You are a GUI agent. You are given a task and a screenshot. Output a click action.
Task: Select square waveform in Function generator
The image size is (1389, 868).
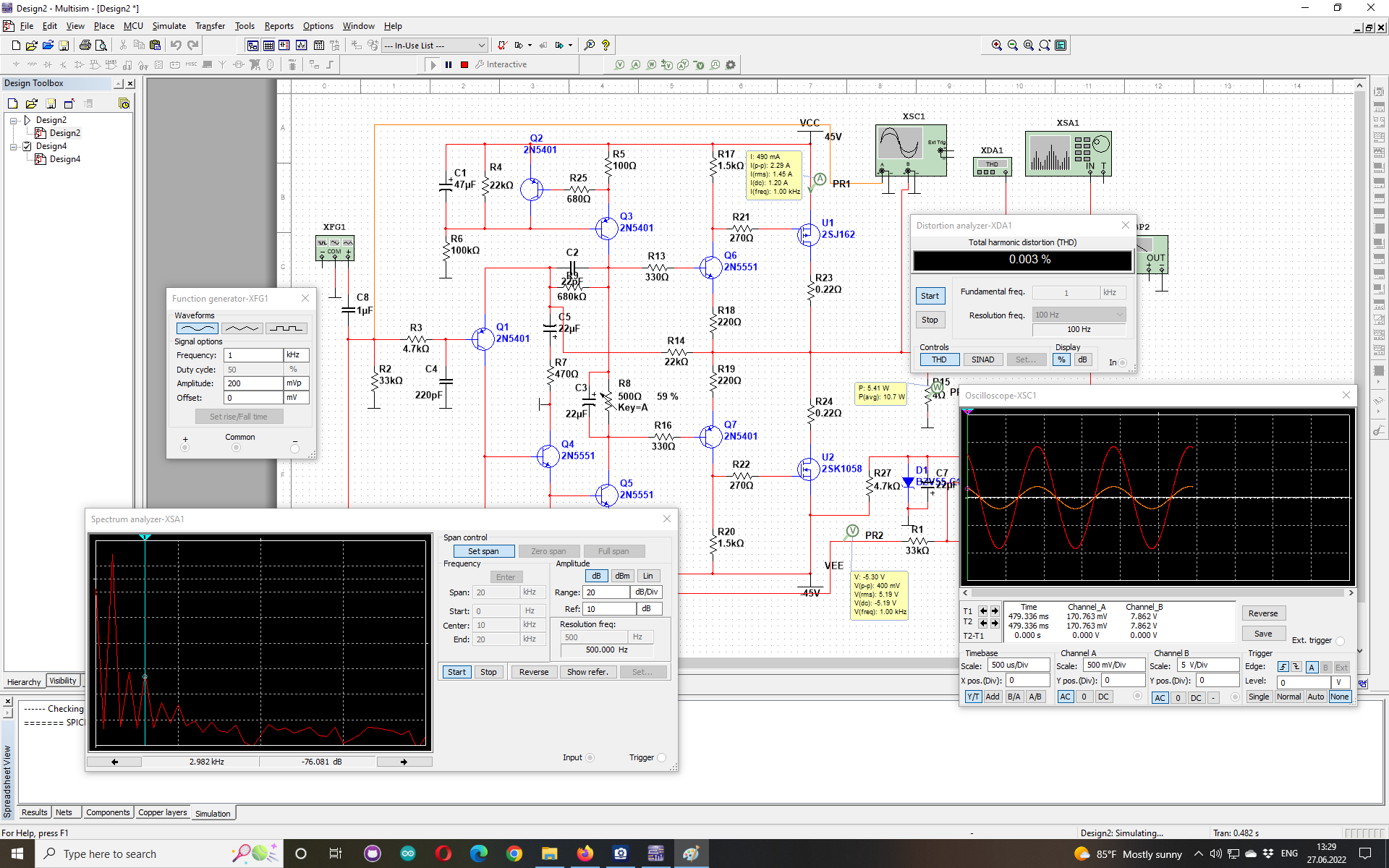(x=286, y=328)
